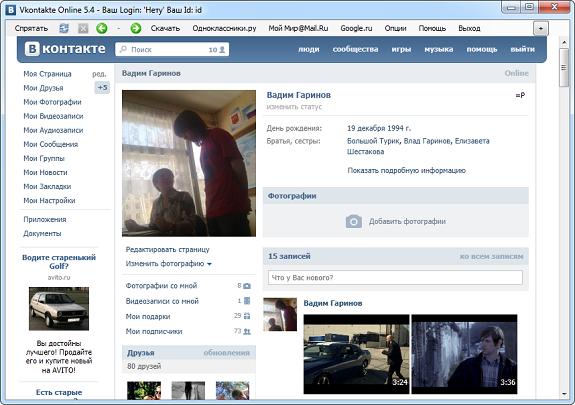Click обновления in the Друзья header

coord(227,353)
